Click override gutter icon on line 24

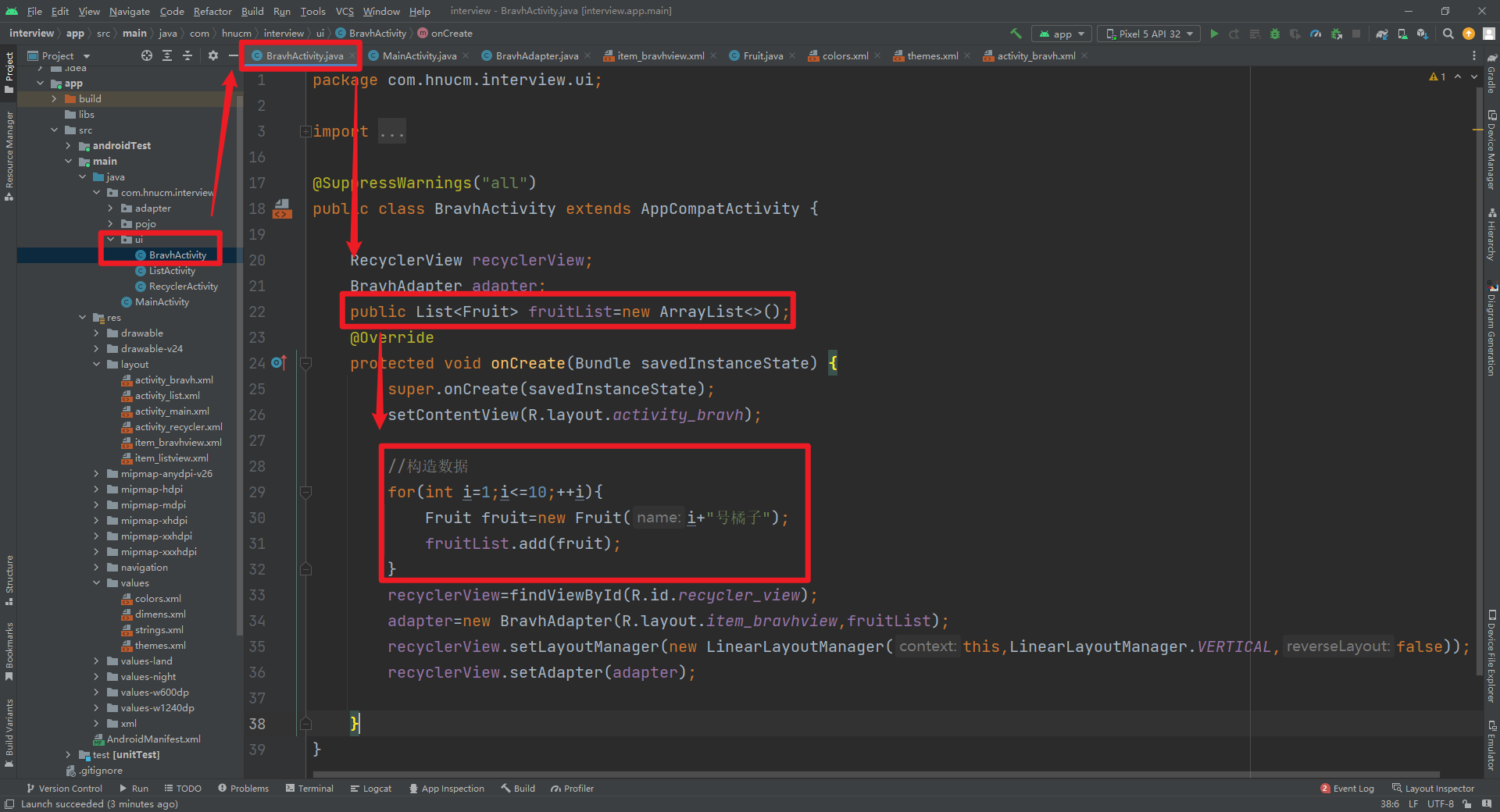tap(279, 363)
